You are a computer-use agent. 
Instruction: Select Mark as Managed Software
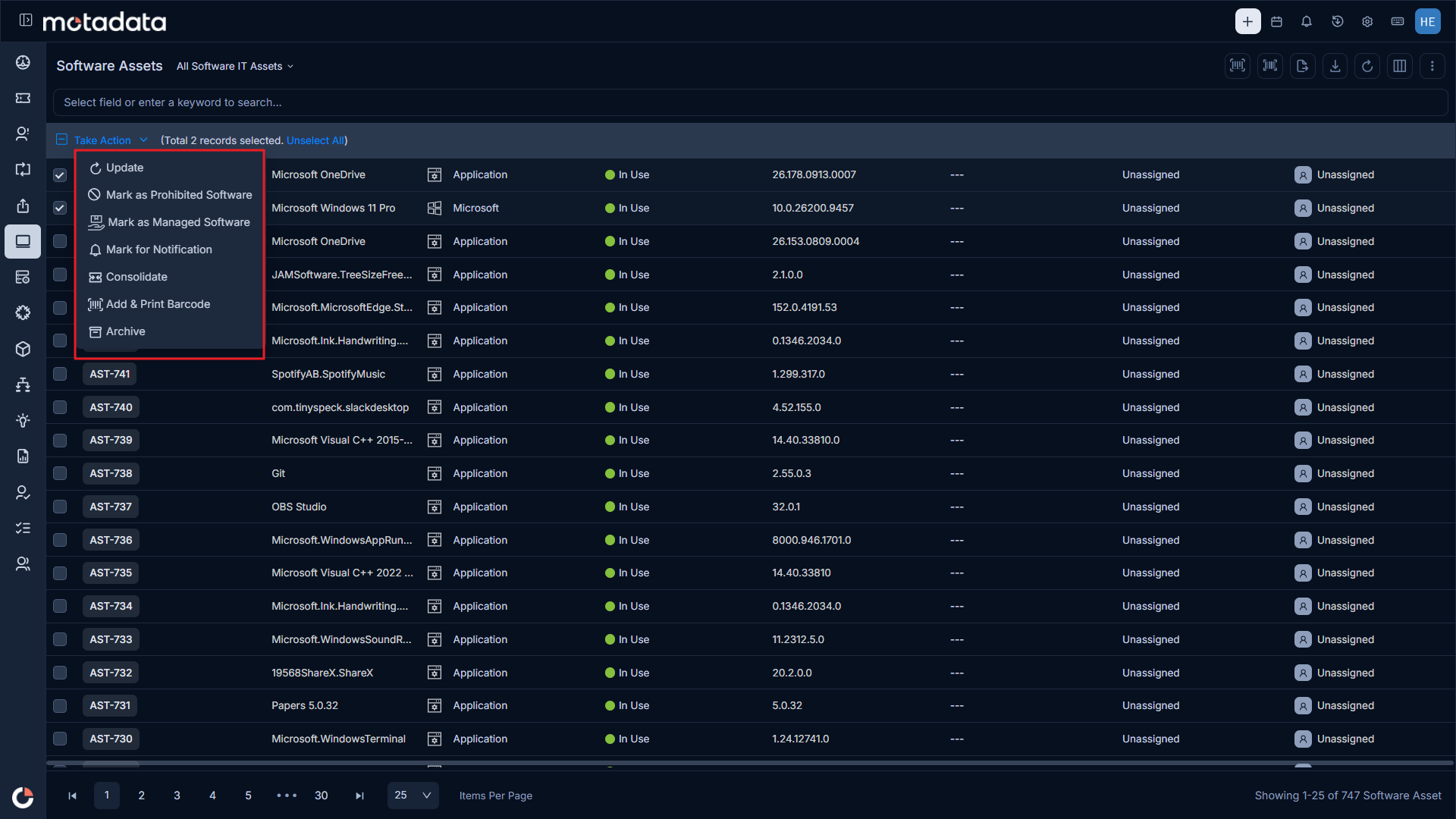tap(169, 222)
